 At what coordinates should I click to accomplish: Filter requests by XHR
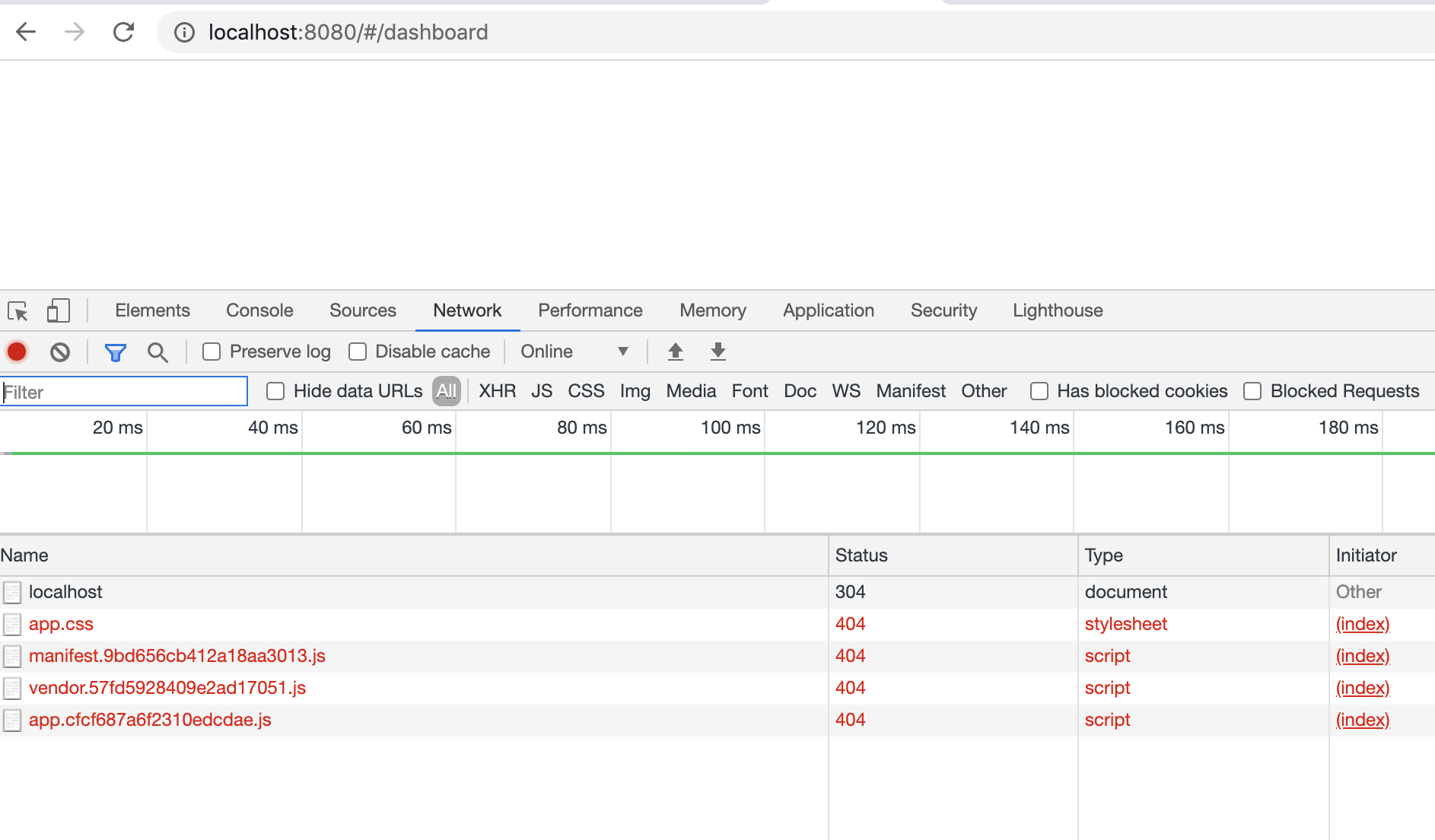[498, 391]
